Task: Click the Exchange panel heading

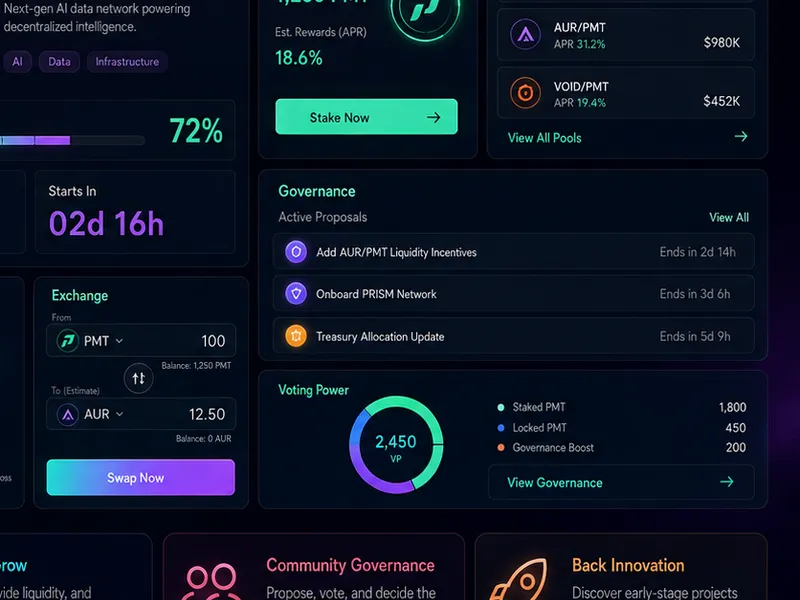Action: pyautogui.click(x=80, y=295)
